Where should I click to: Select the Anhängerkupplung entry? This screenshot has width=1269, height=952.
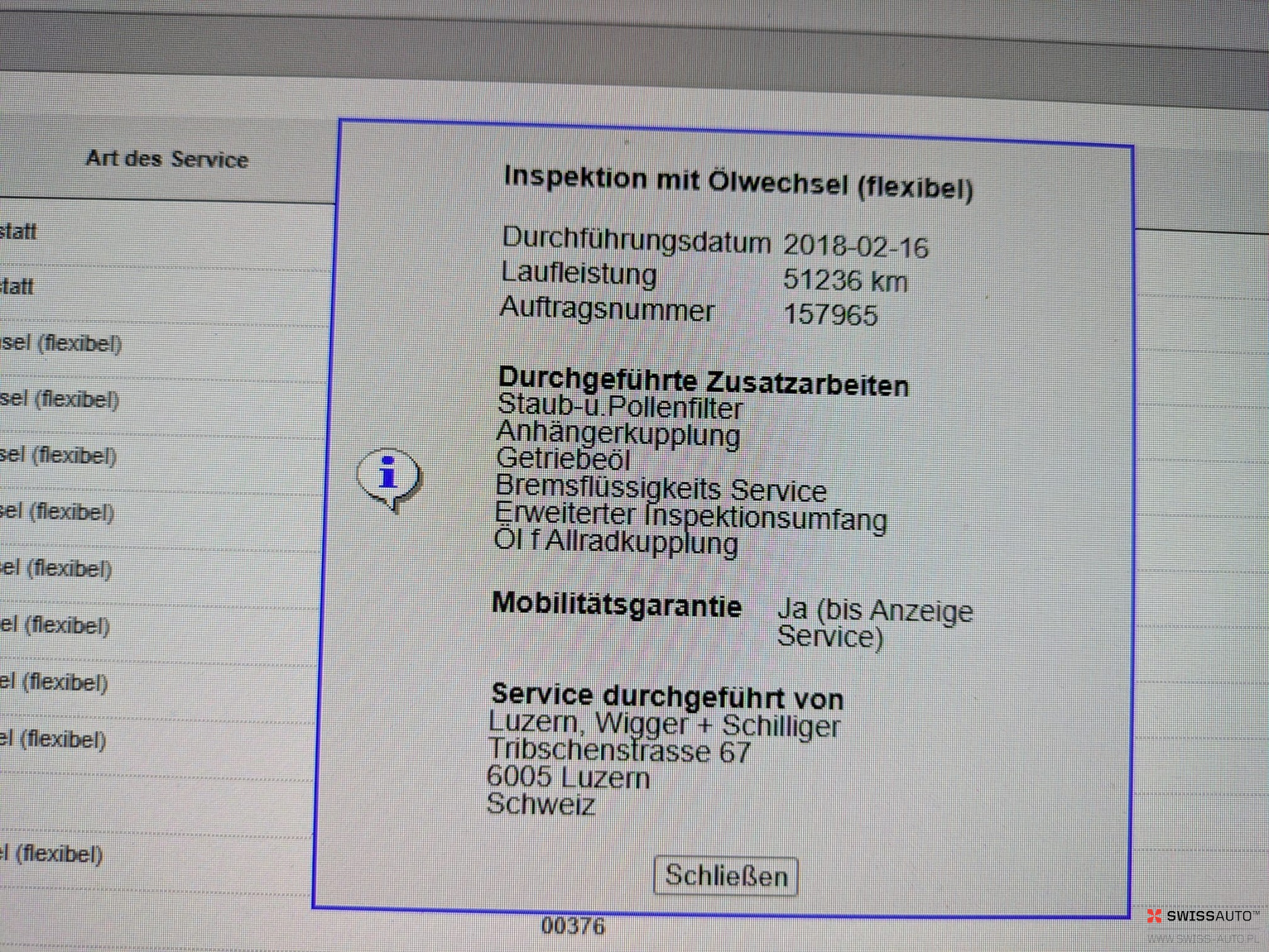click(x=618, y=434)
